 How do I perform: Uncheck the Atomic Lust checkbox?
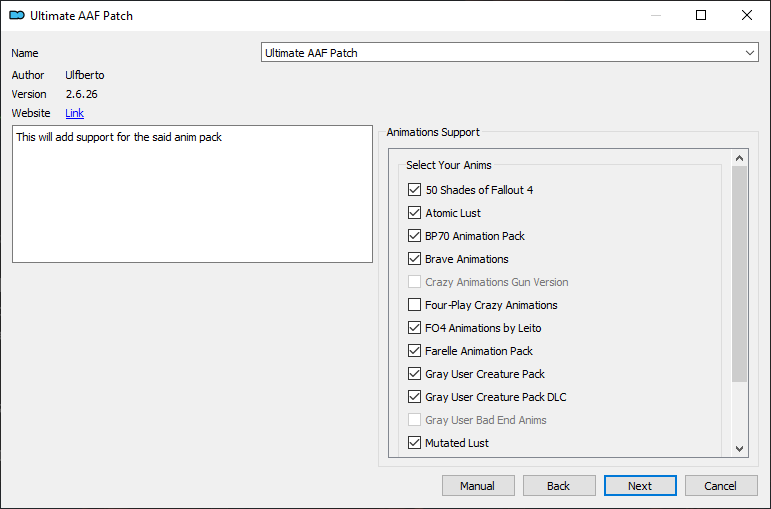click(415, 213)
